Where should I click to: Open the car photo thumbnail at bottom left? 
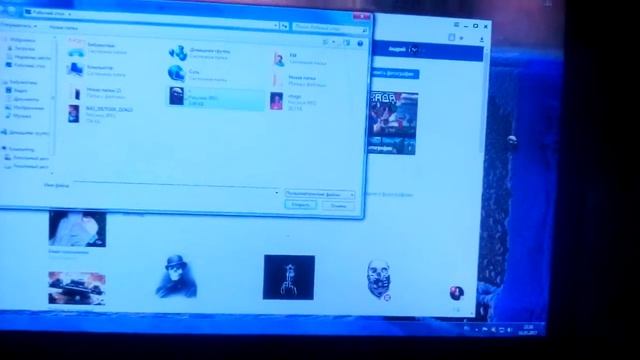(77, 288)
